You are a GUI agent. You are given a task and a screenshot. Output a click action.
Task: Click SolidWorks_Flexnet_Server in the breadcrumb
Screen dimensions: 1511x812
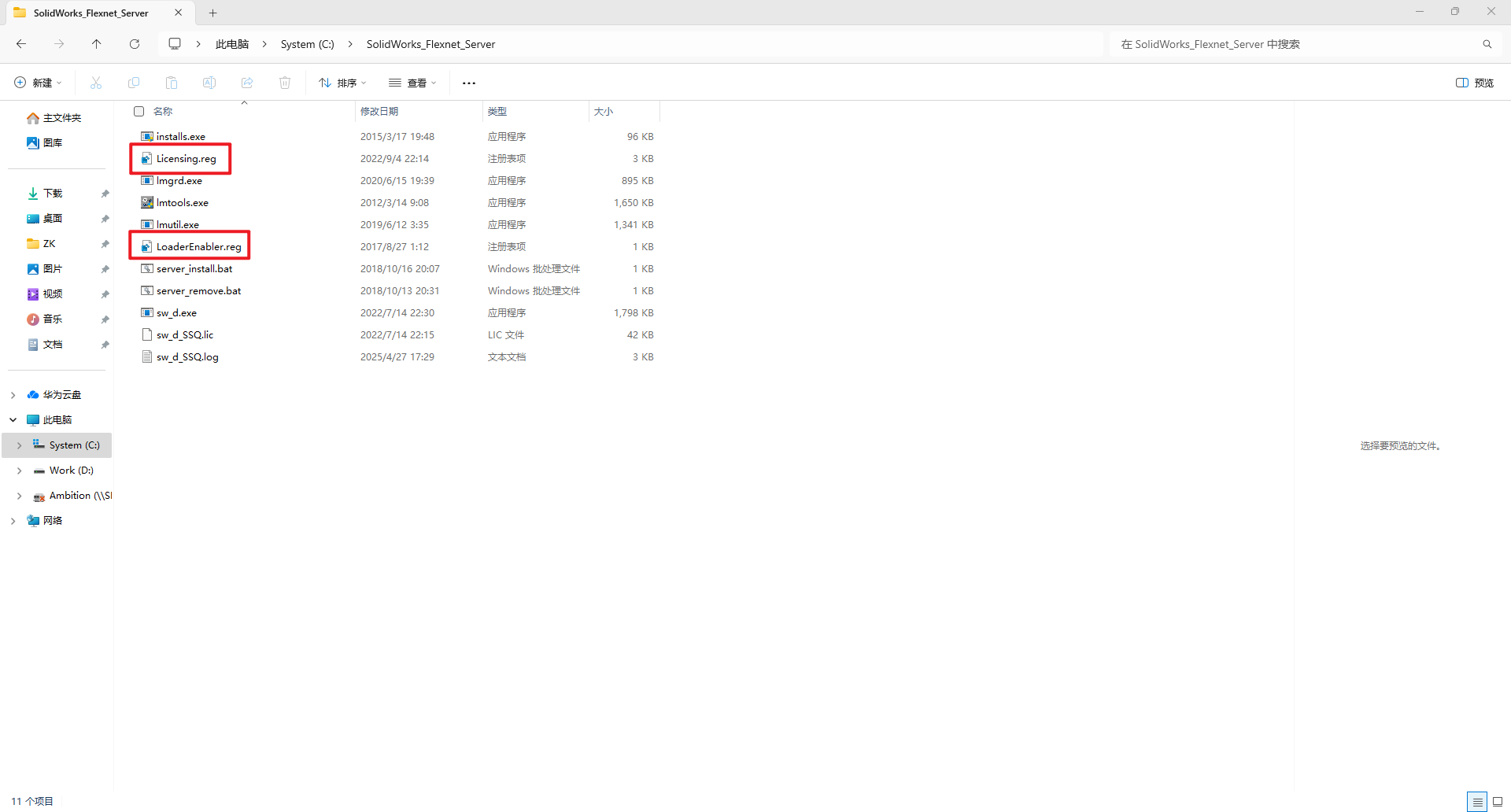click(431, 44)
